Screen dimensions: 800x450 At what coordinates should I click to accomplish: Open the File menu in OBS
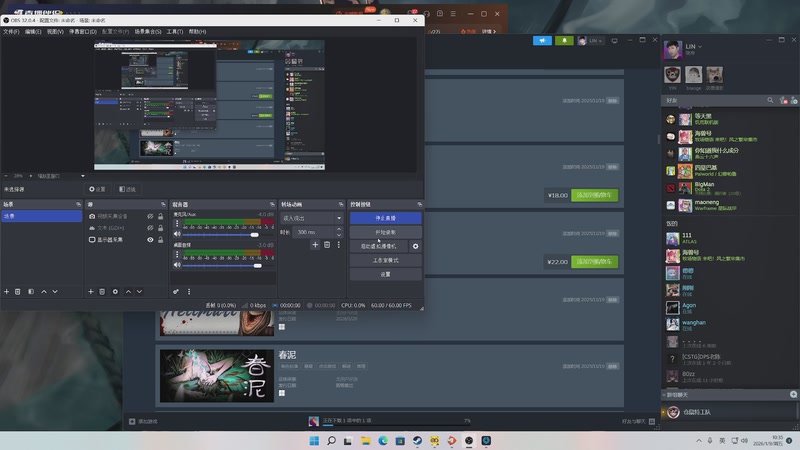(11, 32)
